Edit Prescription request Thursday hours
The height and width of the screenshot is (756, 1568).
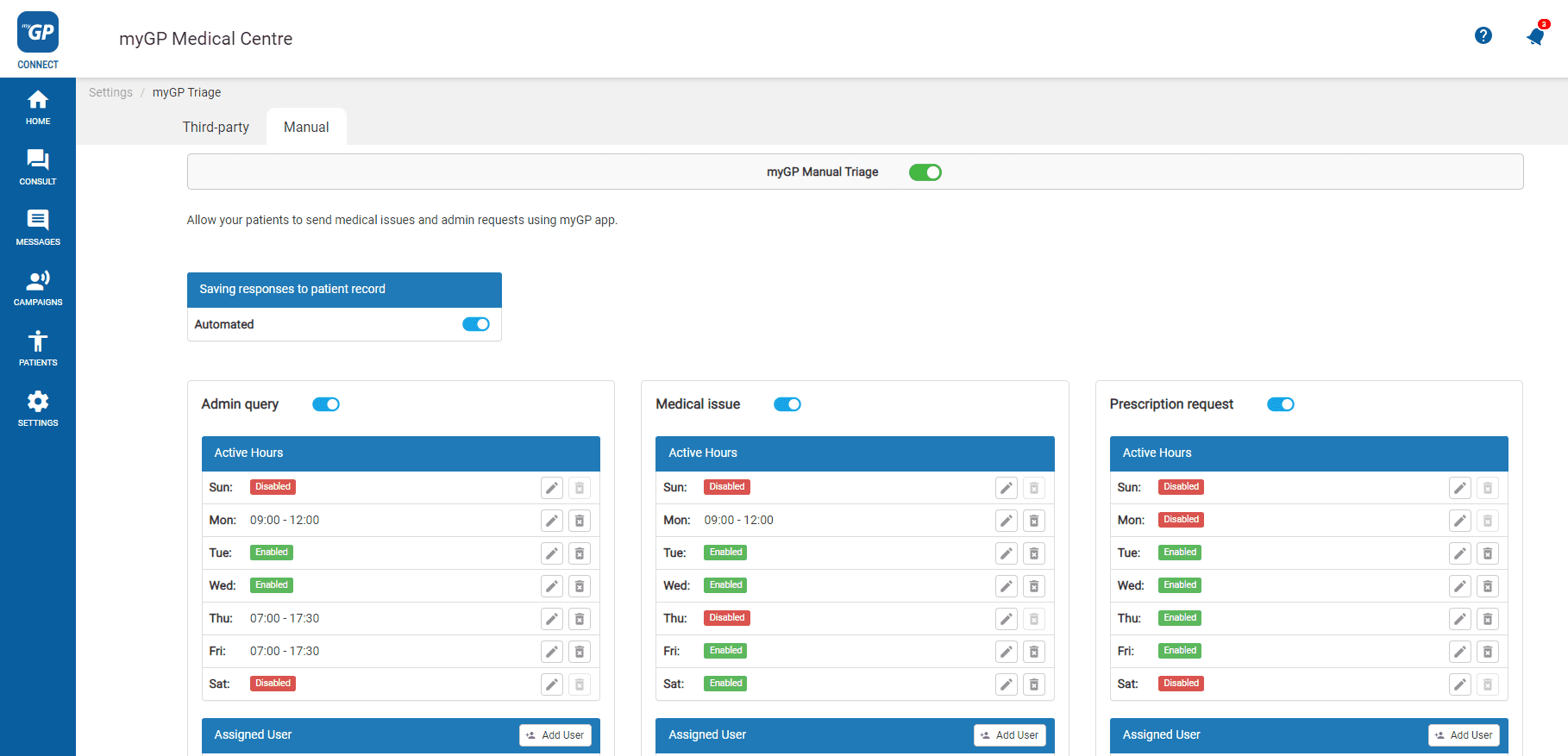1460,619
